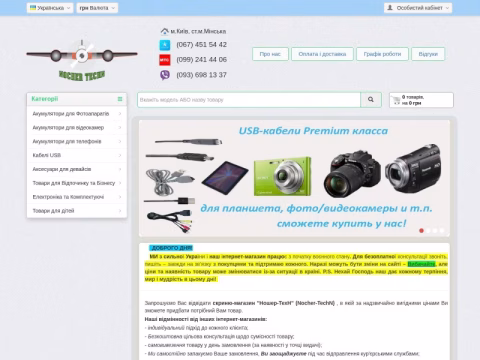Expand arrow for Акумулятори для телефонів
The image size is (480, 360).
tap(120, 141)
